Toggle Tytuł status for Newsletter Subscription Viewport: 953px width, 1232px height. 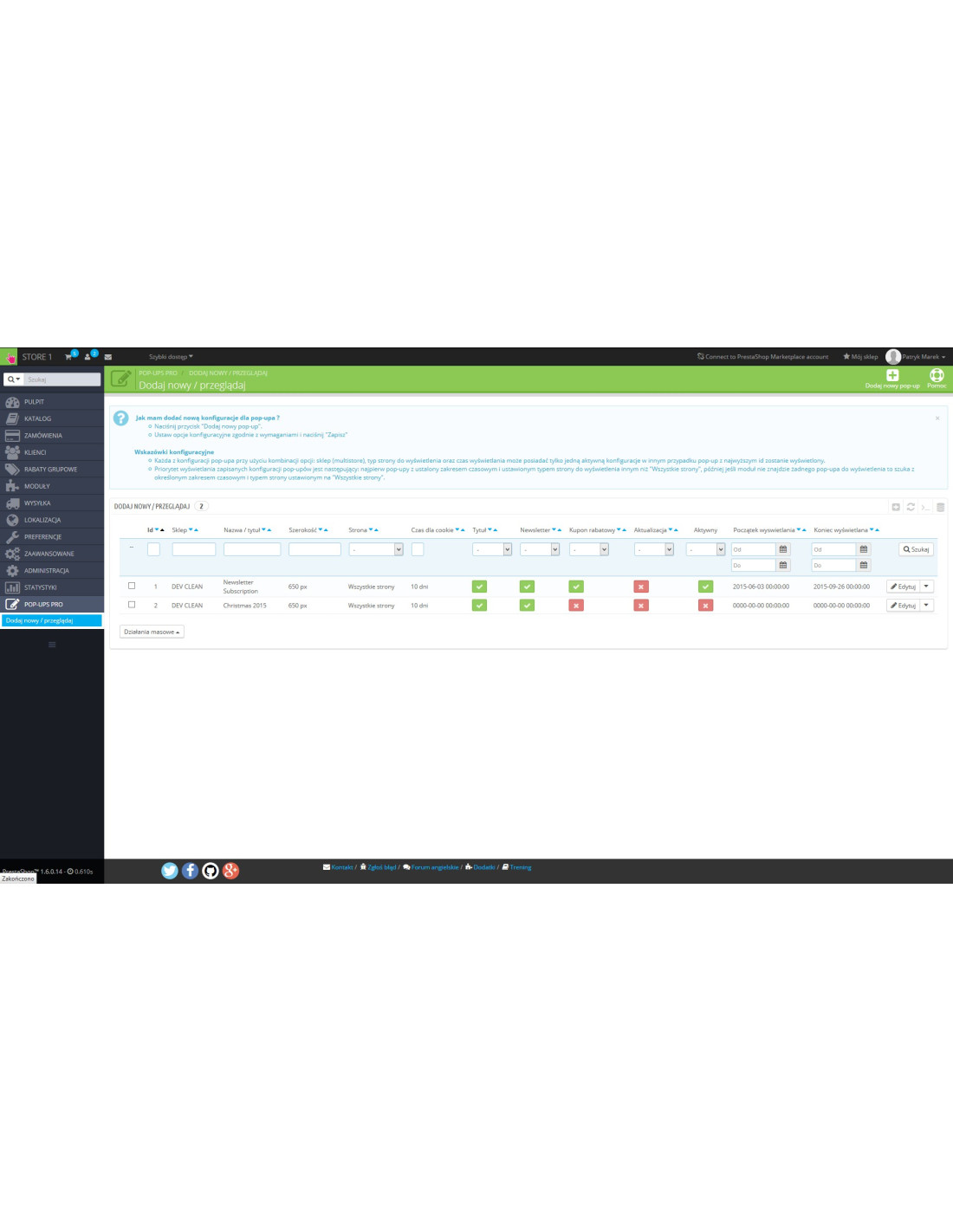click(x=479, y=587)
